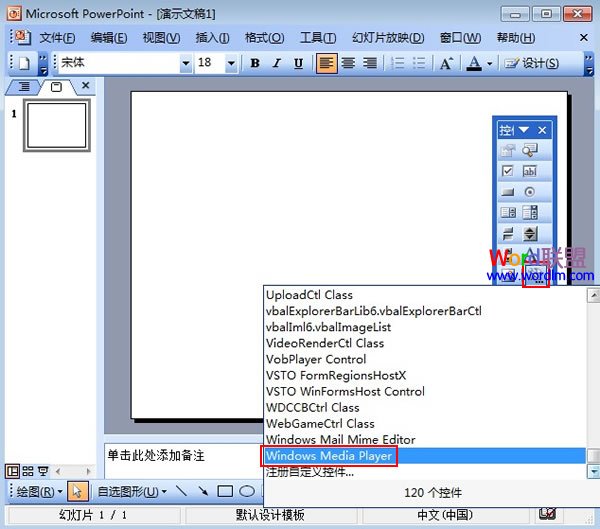Close the outline/slides pane
The height and width of the screenshot is (529, 600).
(x=86, y=85)
